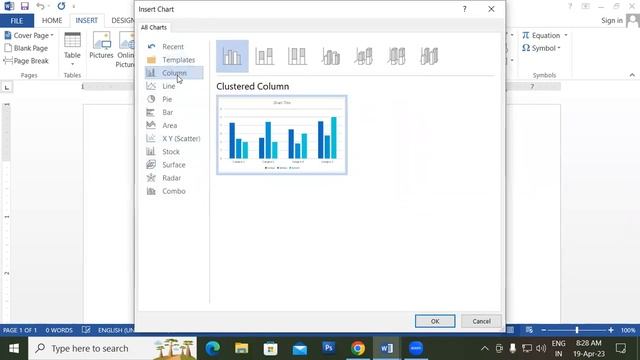Click the Undo icon in Quick Access
Viewport: 640px width, 360px height.
(40, 6)
